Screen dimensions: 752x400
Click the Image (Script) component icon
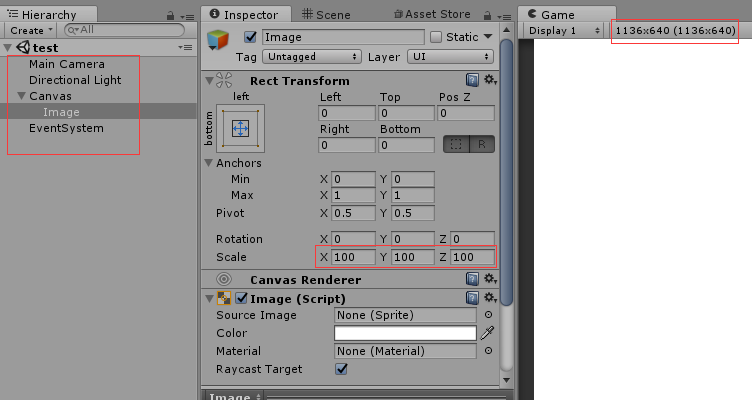click(x=224, y=298)
